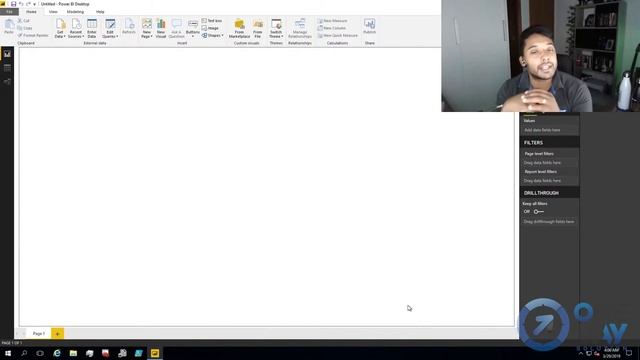Open Manage Relationships

(300, 28)
